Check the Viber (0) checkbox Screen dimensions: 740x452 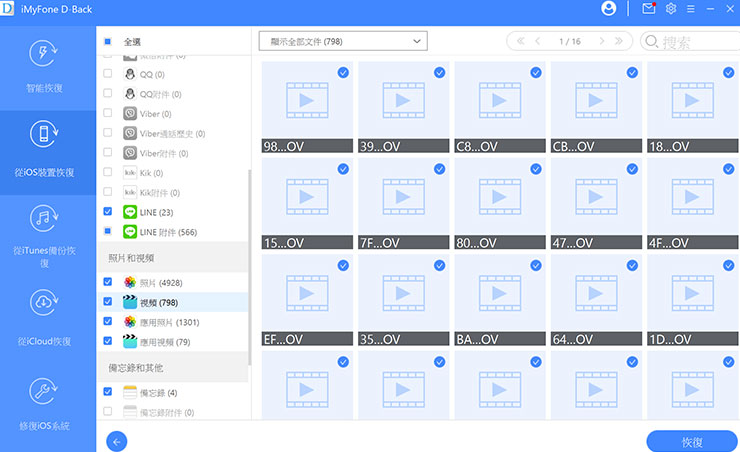tap(108, 113)
